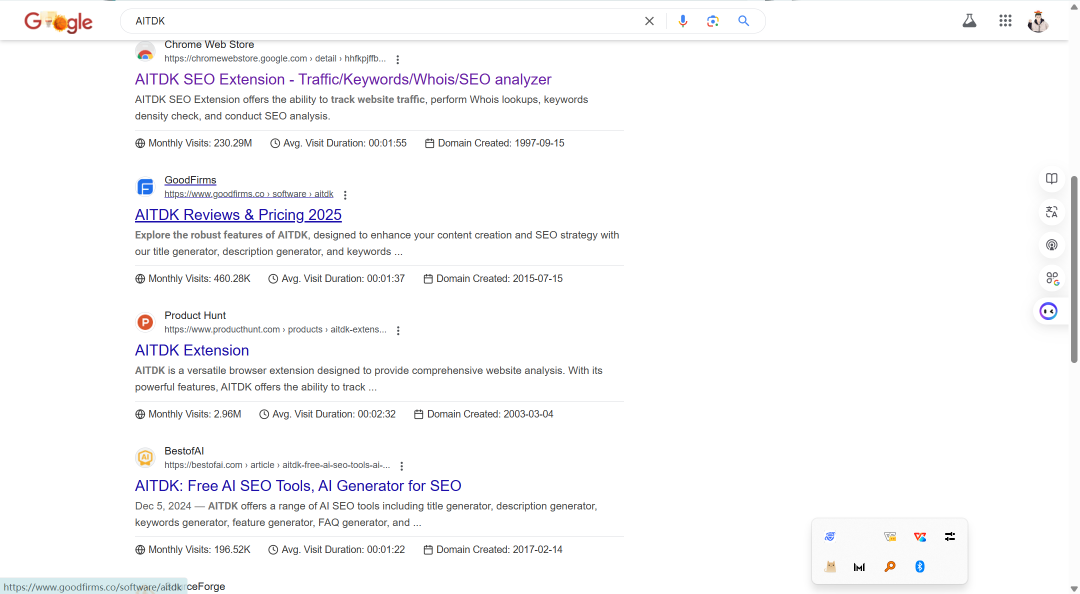
Task: Click the Product Hunt site name
Action: point(195,316)
